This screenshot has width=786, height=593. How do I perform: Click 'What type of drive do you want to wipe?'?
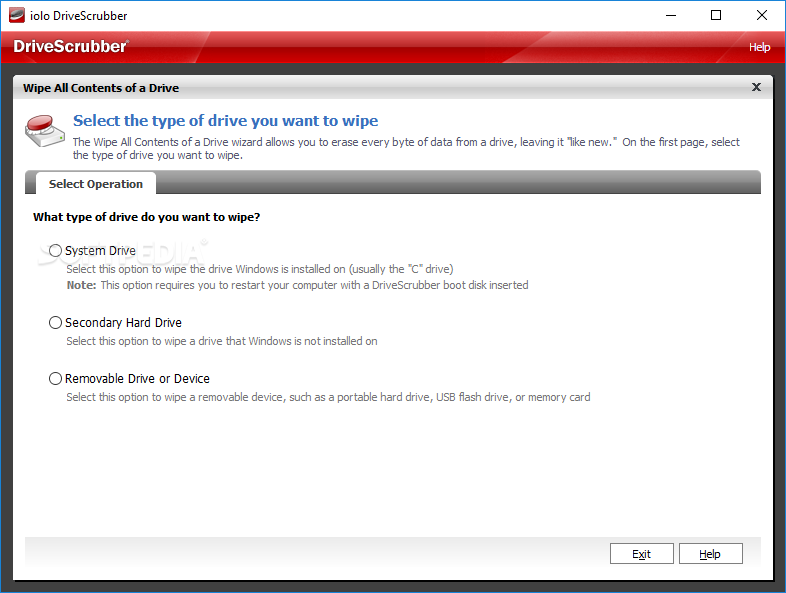click(x=146, y=217)
